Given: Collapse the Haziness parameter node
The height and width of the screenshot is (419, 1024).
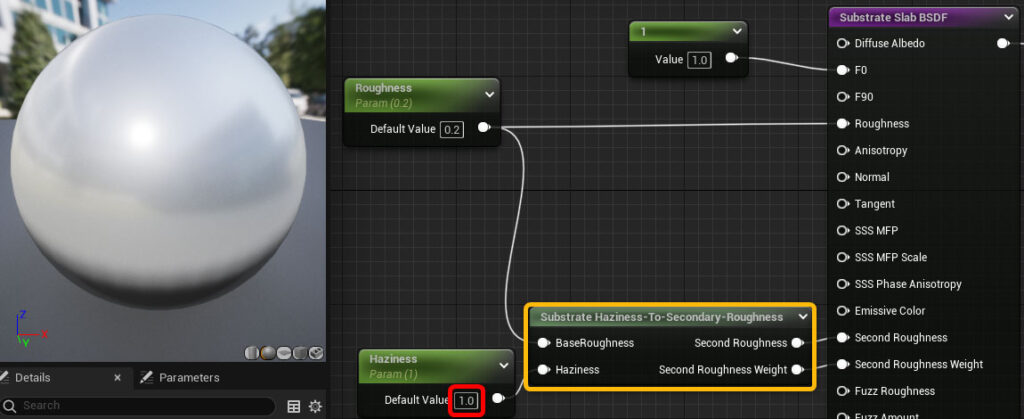Looking at the screenshot, I should pyautogui.click(x=504, y=365).
